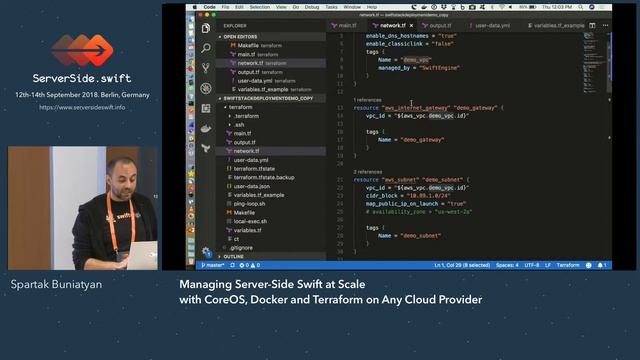Expand the .terraform folder

[x=247, y=116]
